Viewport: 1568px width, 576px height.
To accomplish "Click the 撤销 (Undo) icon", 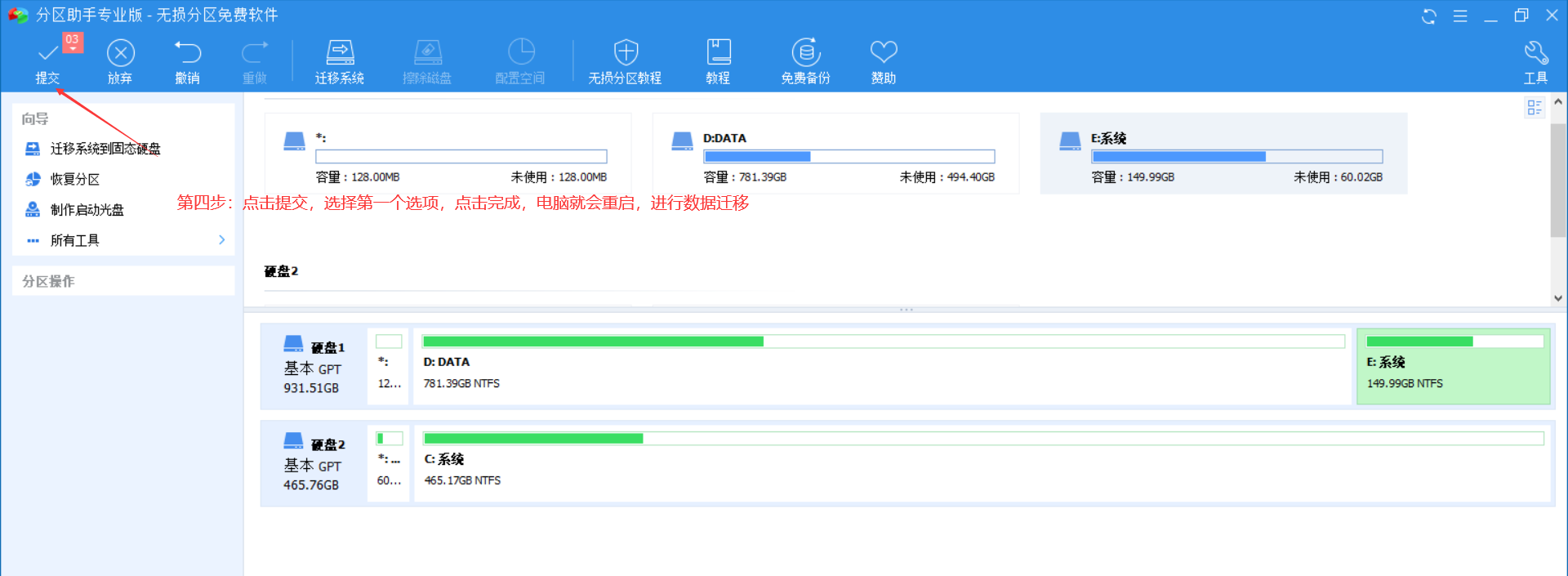I will point(187,53).
